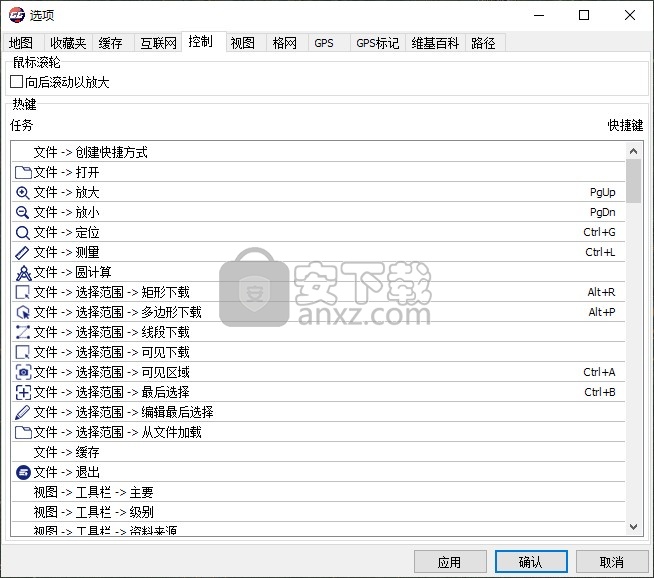The width and height of the screenshot is (654, 578).
Task: Close the 选项 dialog window
Action: click(x=630, y=15)
